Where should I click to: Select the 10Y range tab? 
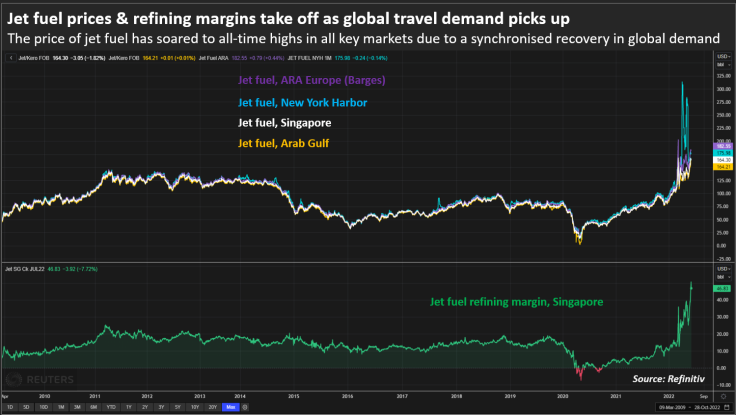[x=195, y=407]
